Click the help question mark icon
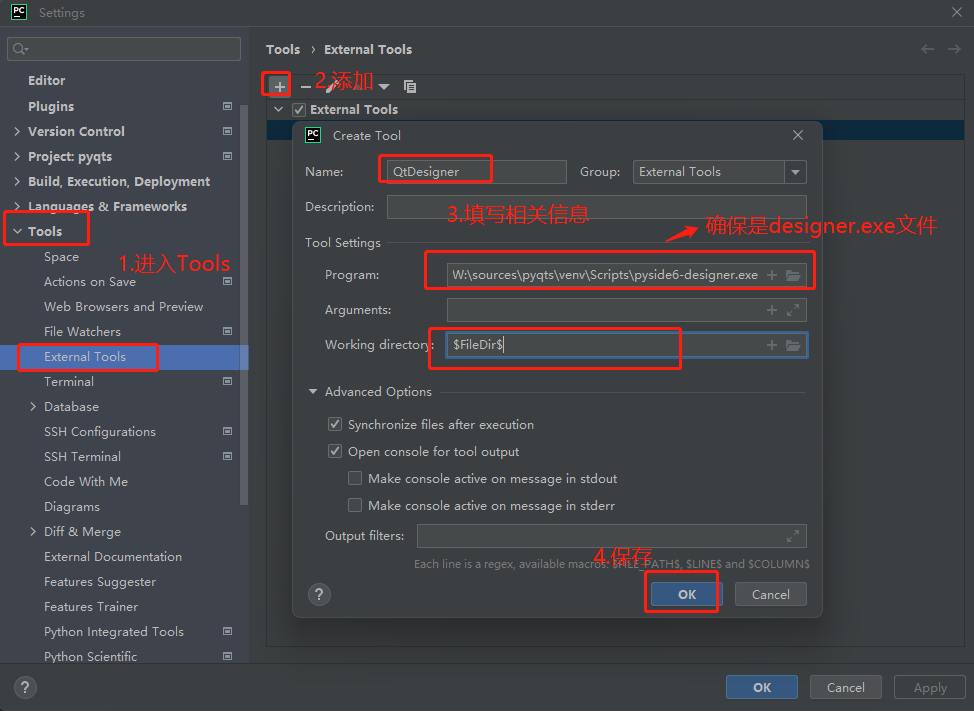The image size is (974, 711). pyautogui.click(x=319, y=594)
